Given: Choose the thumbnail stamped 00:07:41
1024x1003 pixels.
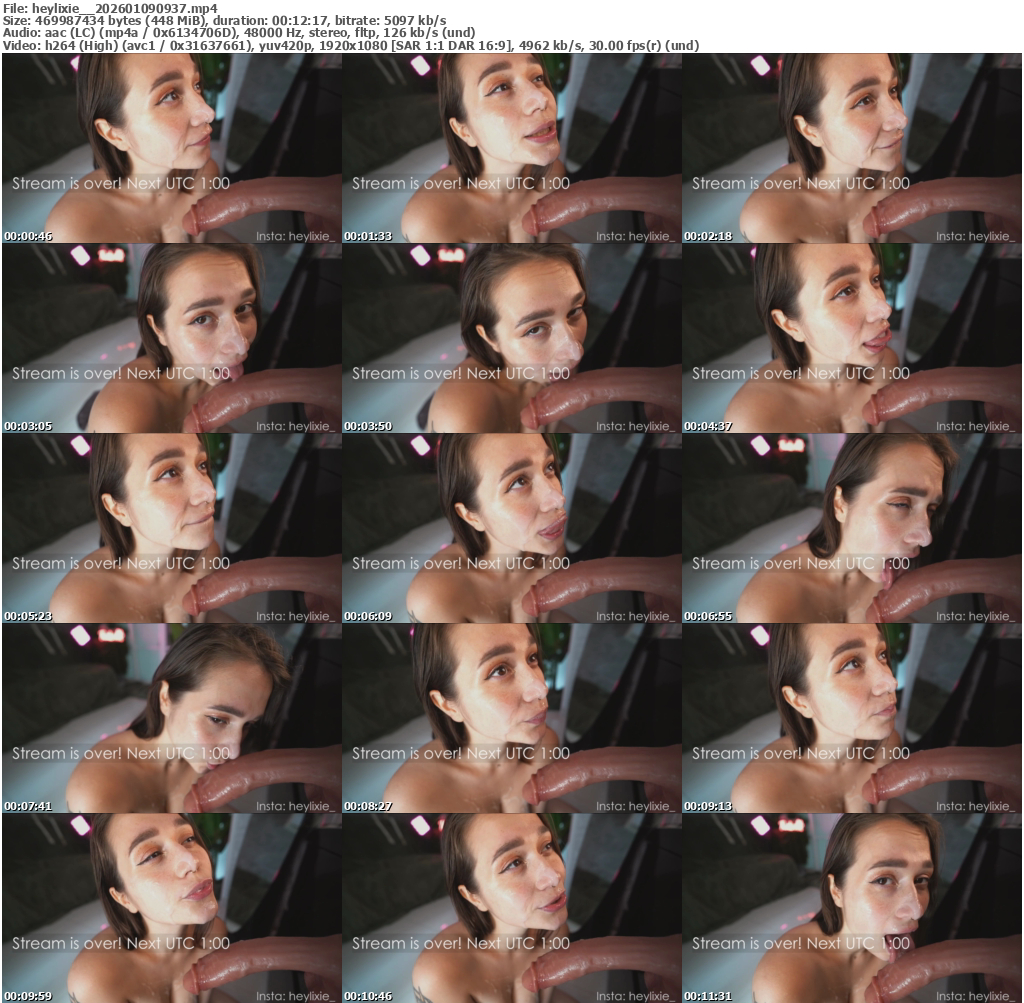Looking at the screenshot, I should [x=172, y=718].
